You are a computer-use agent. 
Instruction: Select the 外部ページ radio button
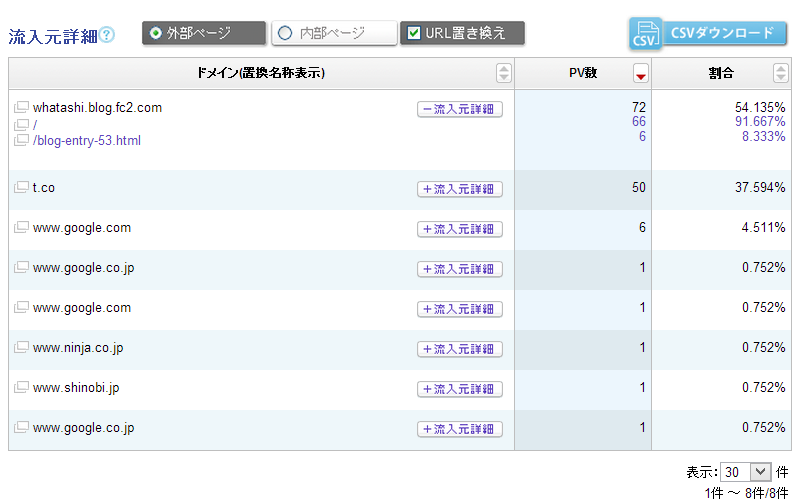pyautogui.click(x=155, y=33)
